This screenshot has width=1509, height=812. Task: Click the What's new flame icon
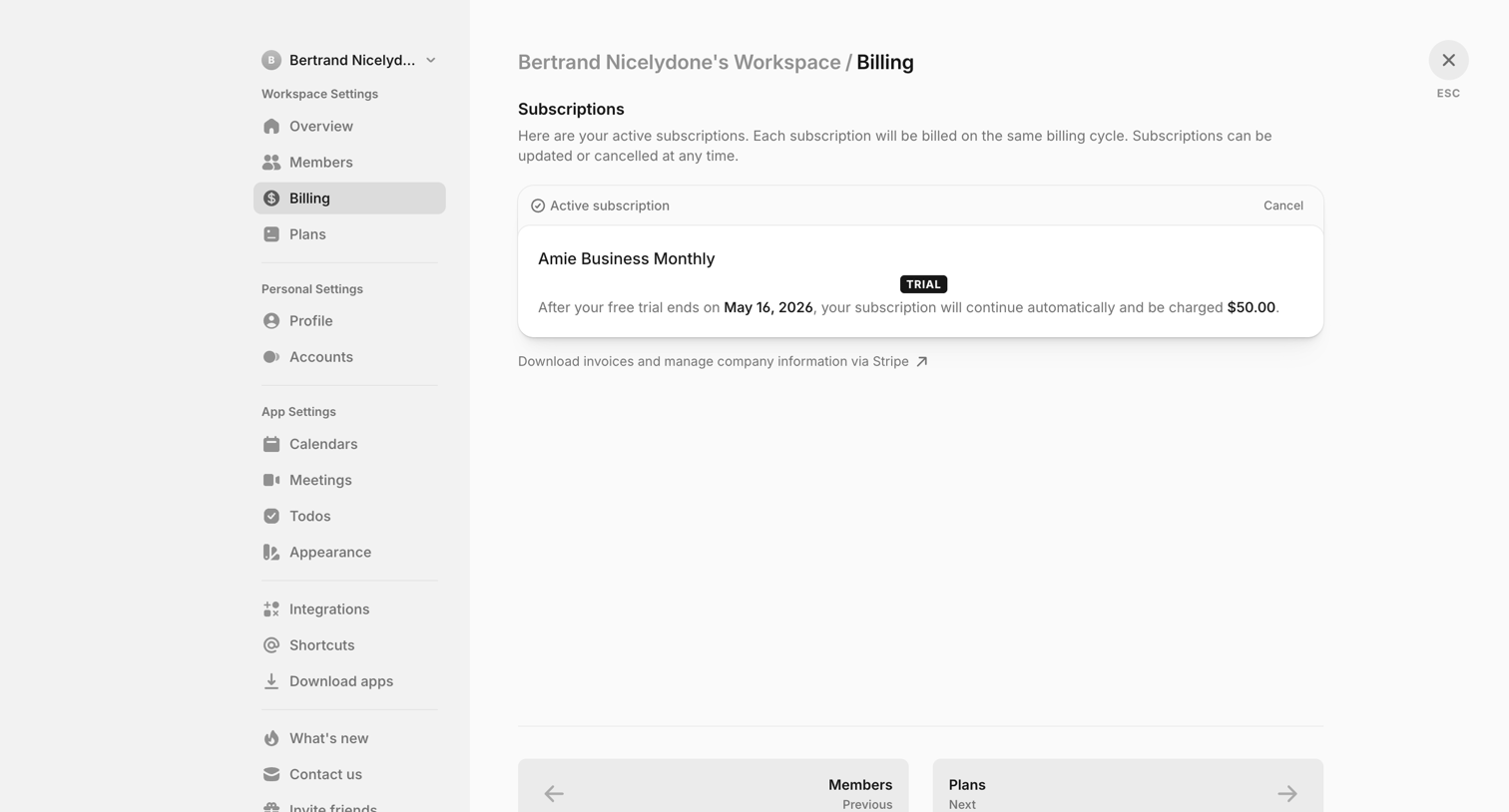point(271,738)
